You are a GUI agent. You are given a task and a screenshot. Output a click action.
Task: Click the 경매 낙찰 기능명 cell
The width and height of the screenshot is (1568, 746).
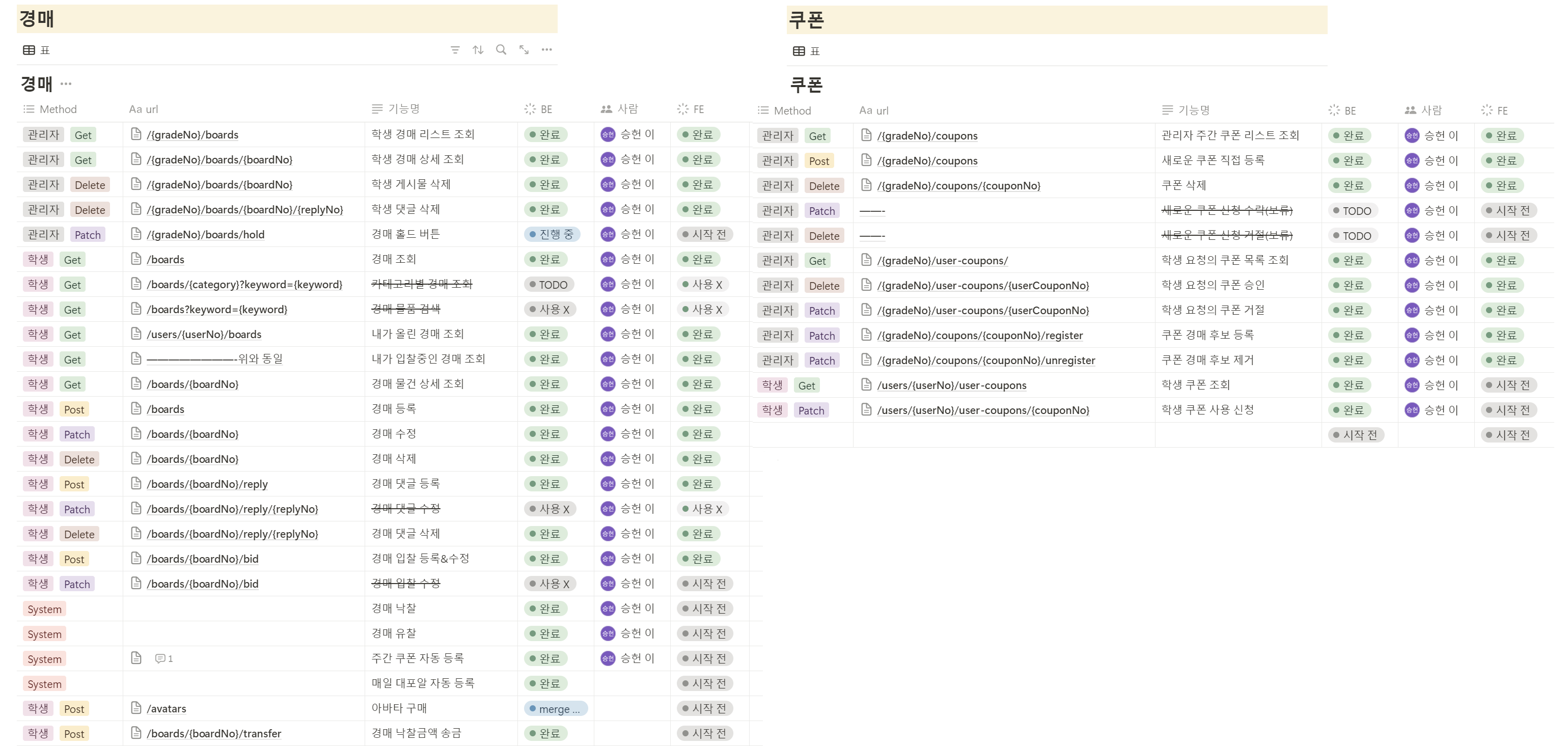coord(394,609)
